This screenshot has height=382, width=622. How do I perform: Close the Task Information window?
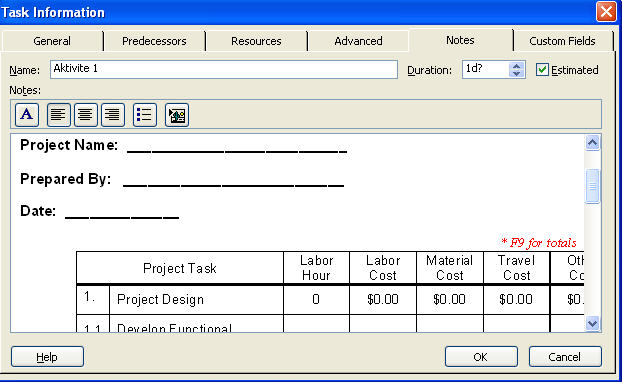click(x=606, y=12)
